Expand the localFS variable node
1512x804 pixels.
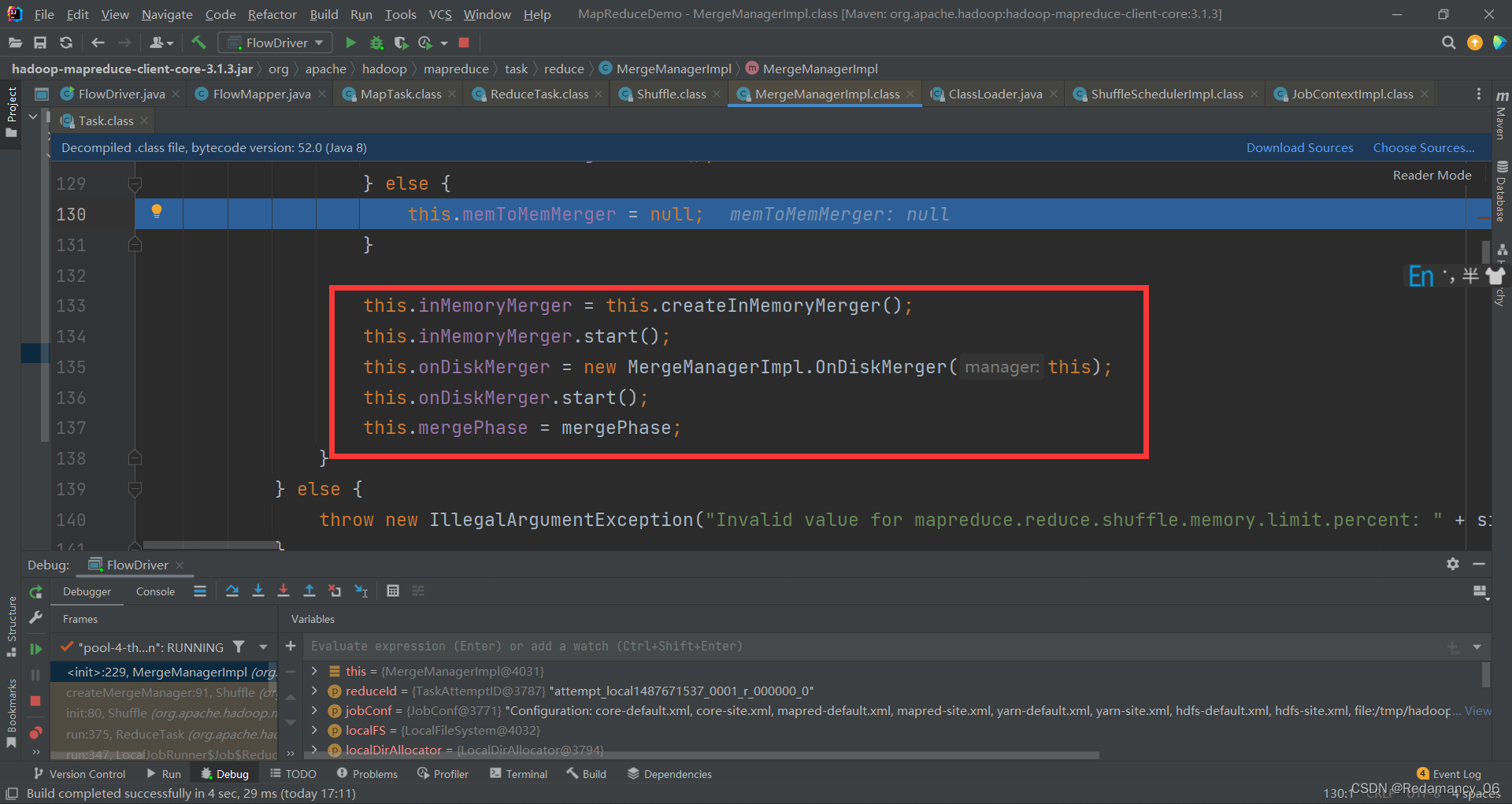(x=314, y=730)
